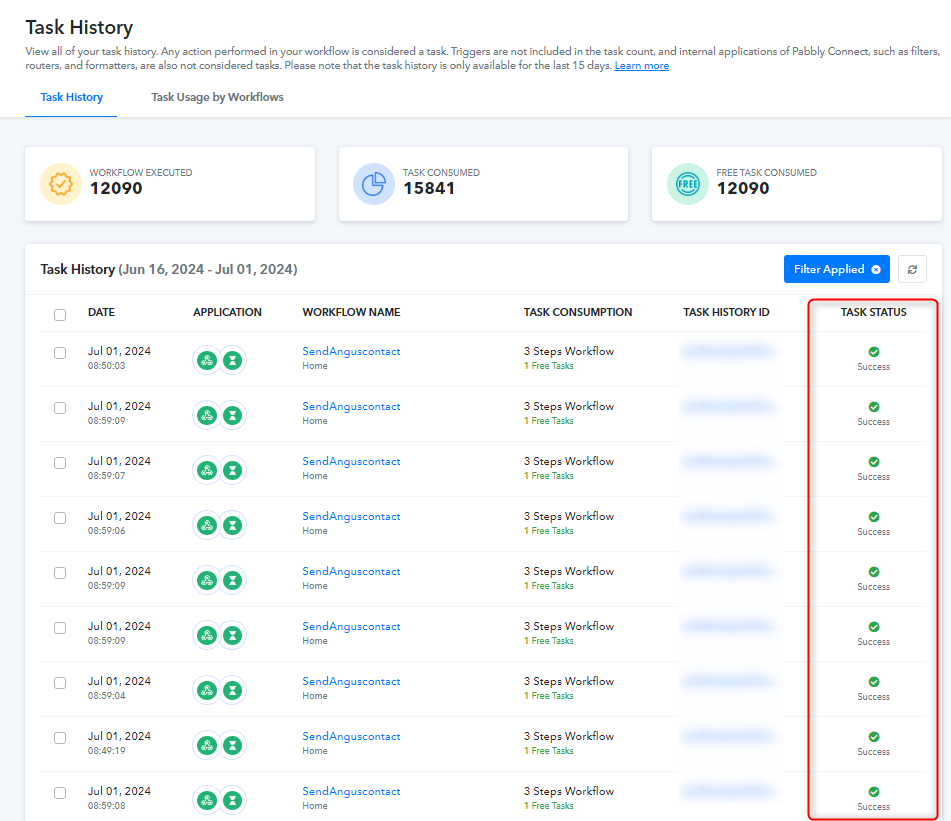Click the DATE column header
Image resolution: width=951 pixels, height=821 pixels.
coord(101,312)
